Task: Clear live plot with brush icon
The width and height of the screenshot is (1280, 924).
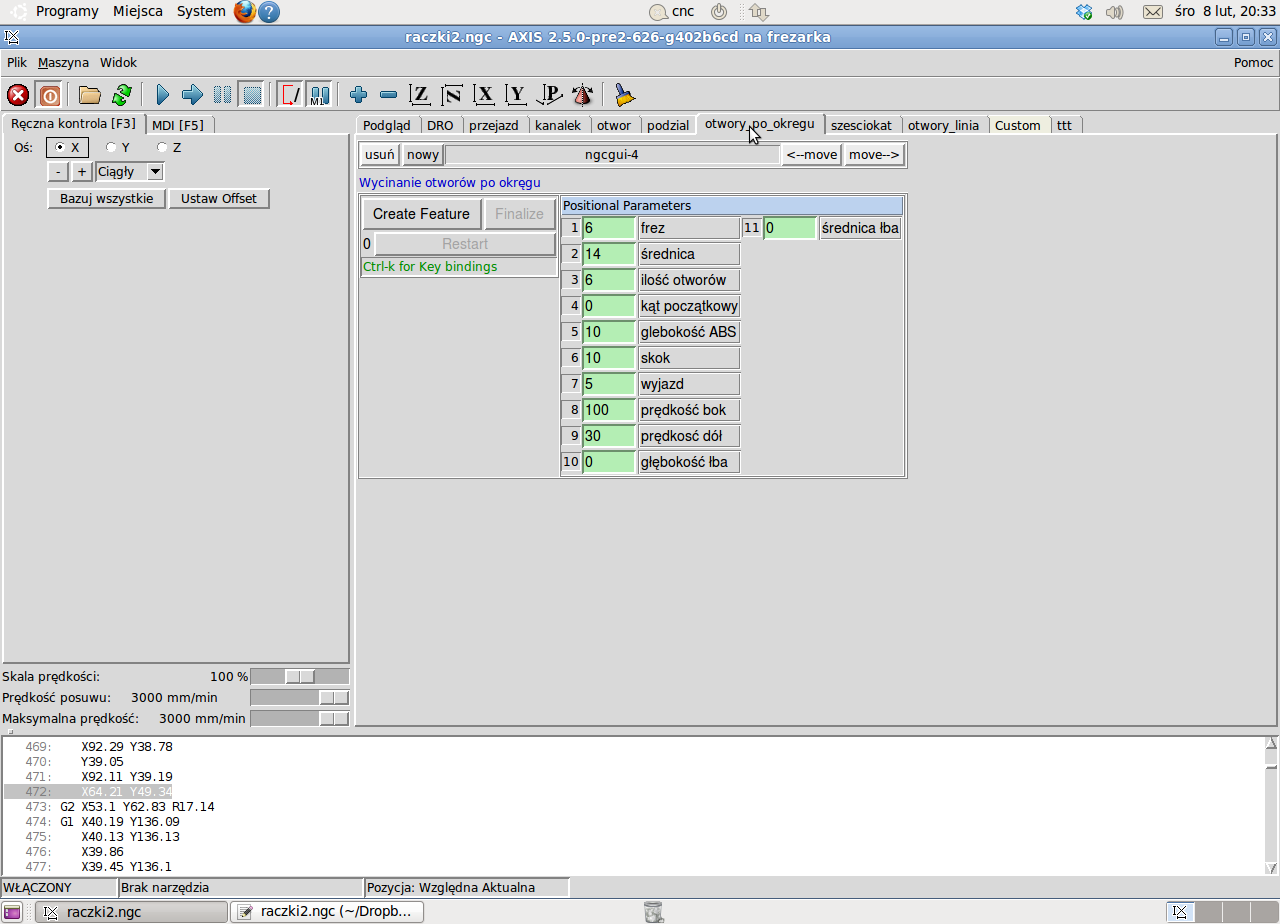Action: (x=625, y=95)
